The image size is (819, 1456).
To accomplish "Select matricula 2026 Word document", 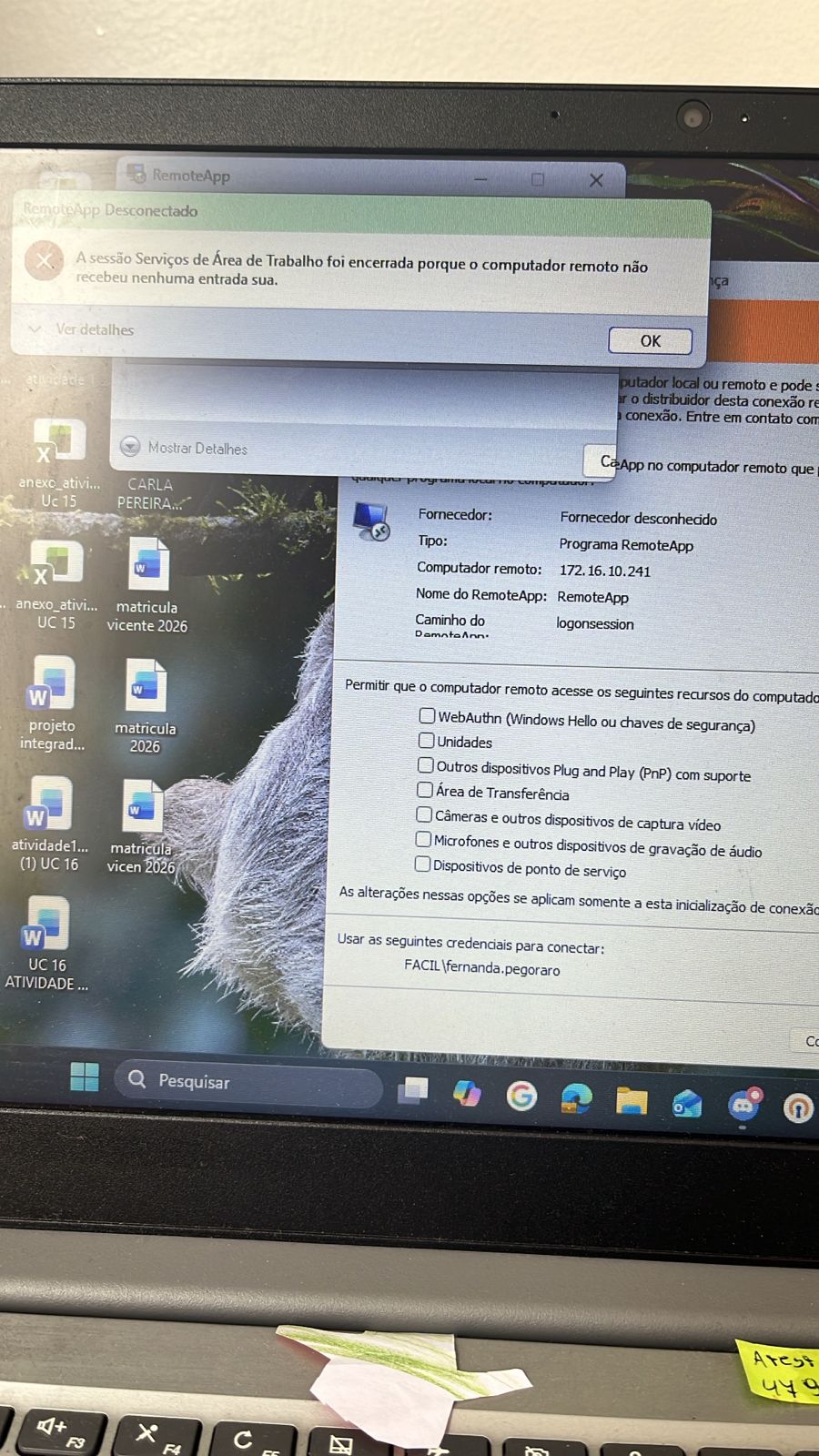I will pos(146,706).
